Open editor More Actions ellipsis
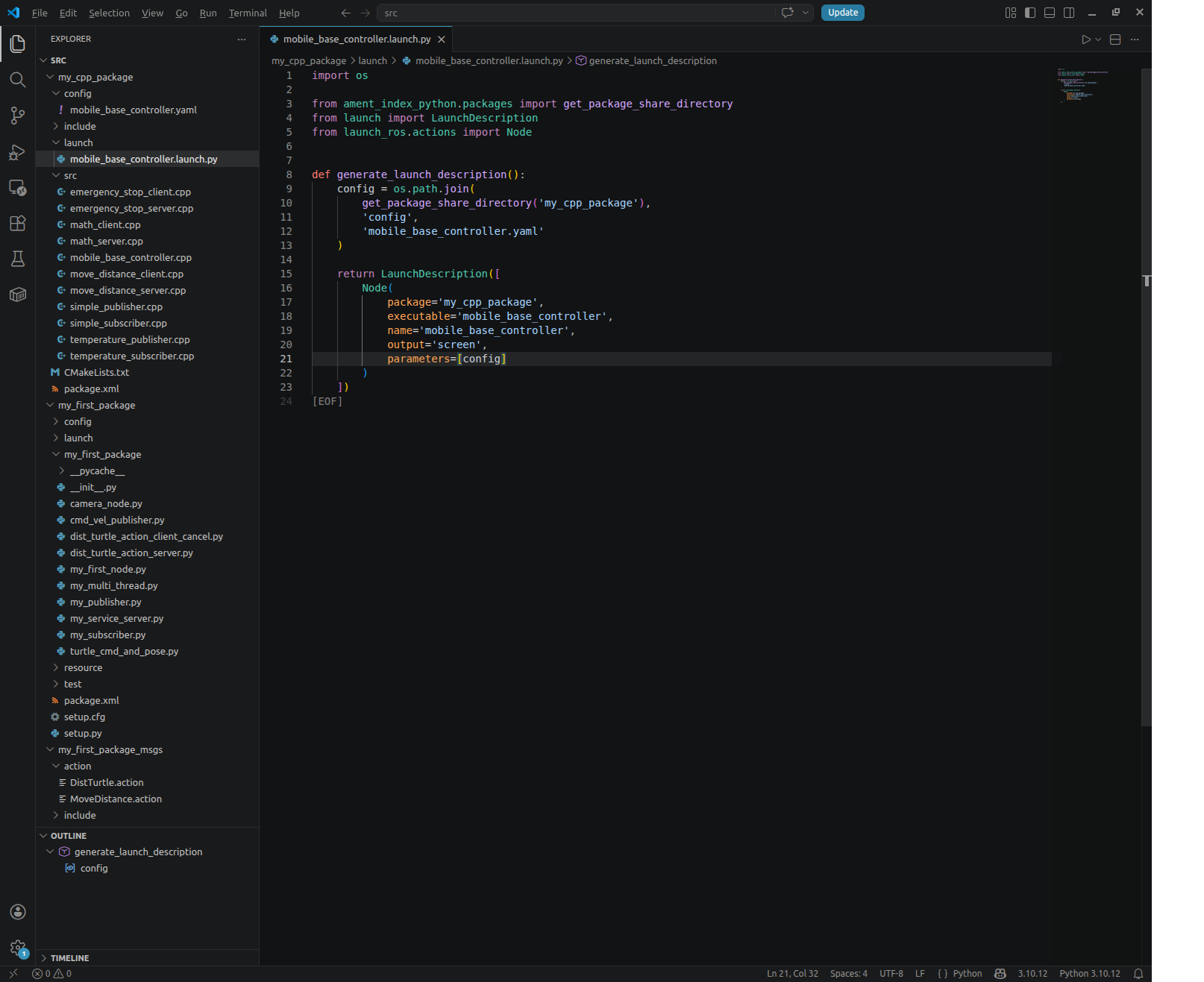1204x982 pixels. [1135, 40]
